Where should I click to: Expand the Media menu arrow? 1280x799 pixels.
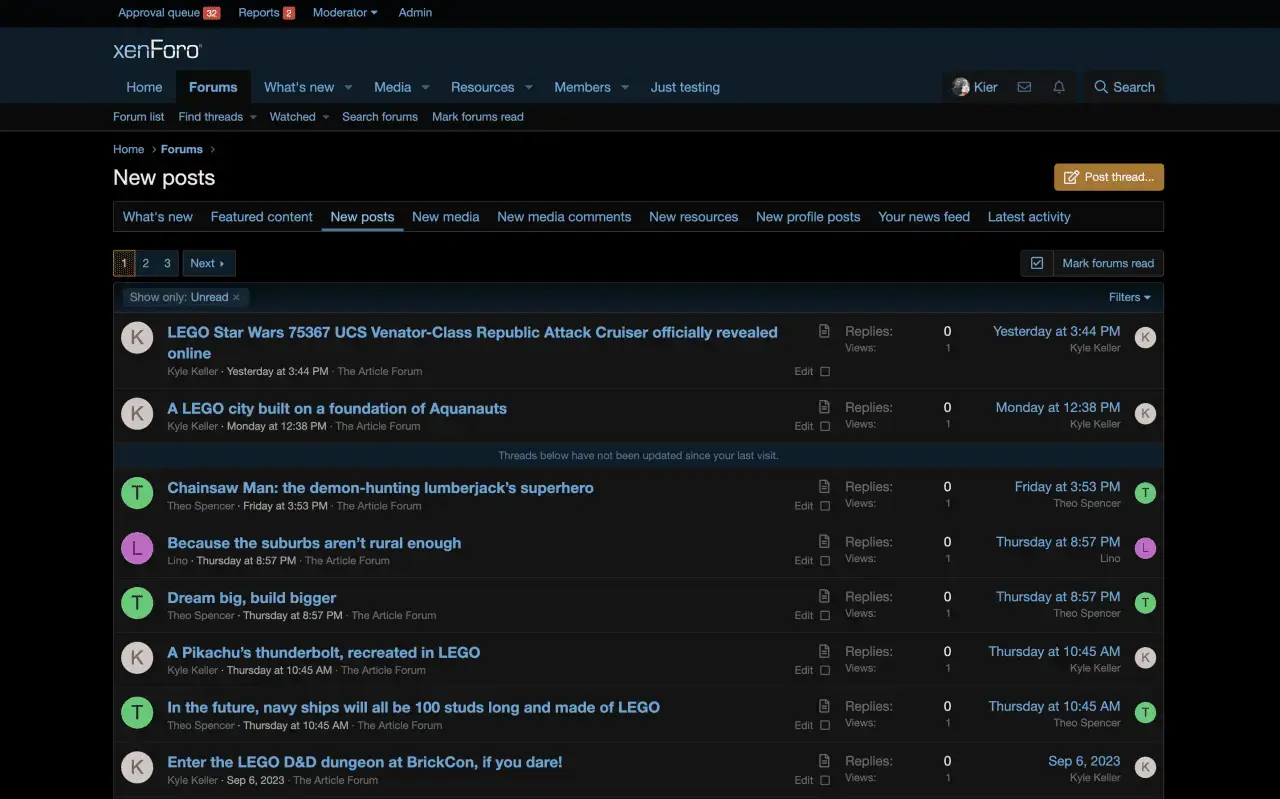click(x=425, y=87)
